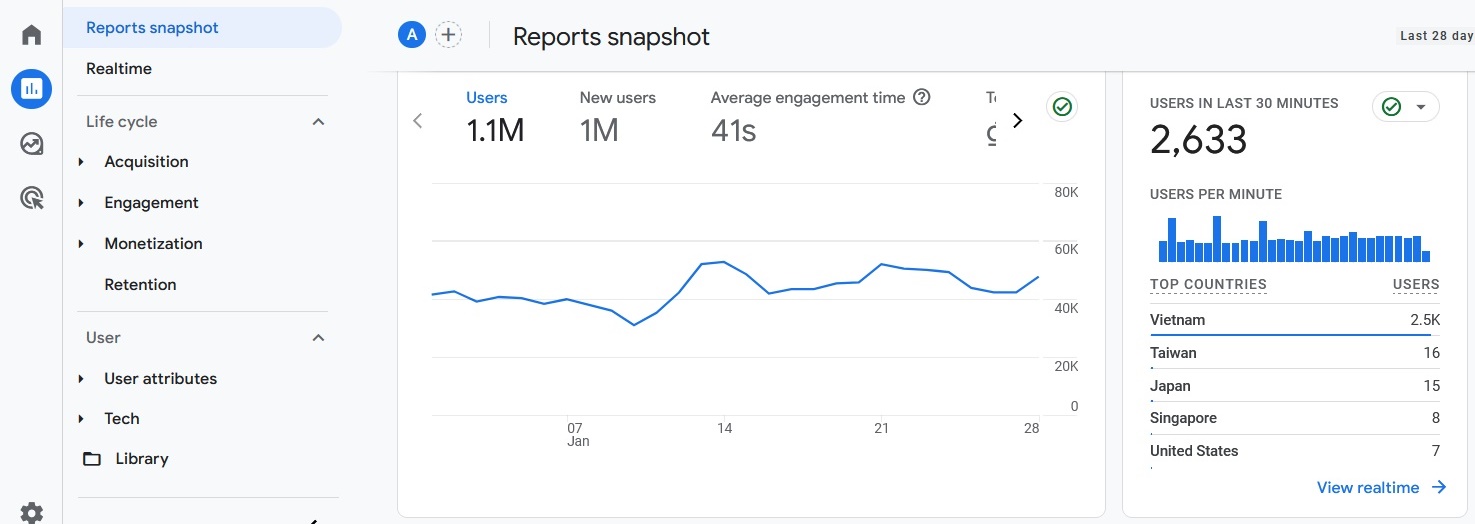The image size is (1475, 524).
Task: Open the Realtime report
Action: coord(119,69)
